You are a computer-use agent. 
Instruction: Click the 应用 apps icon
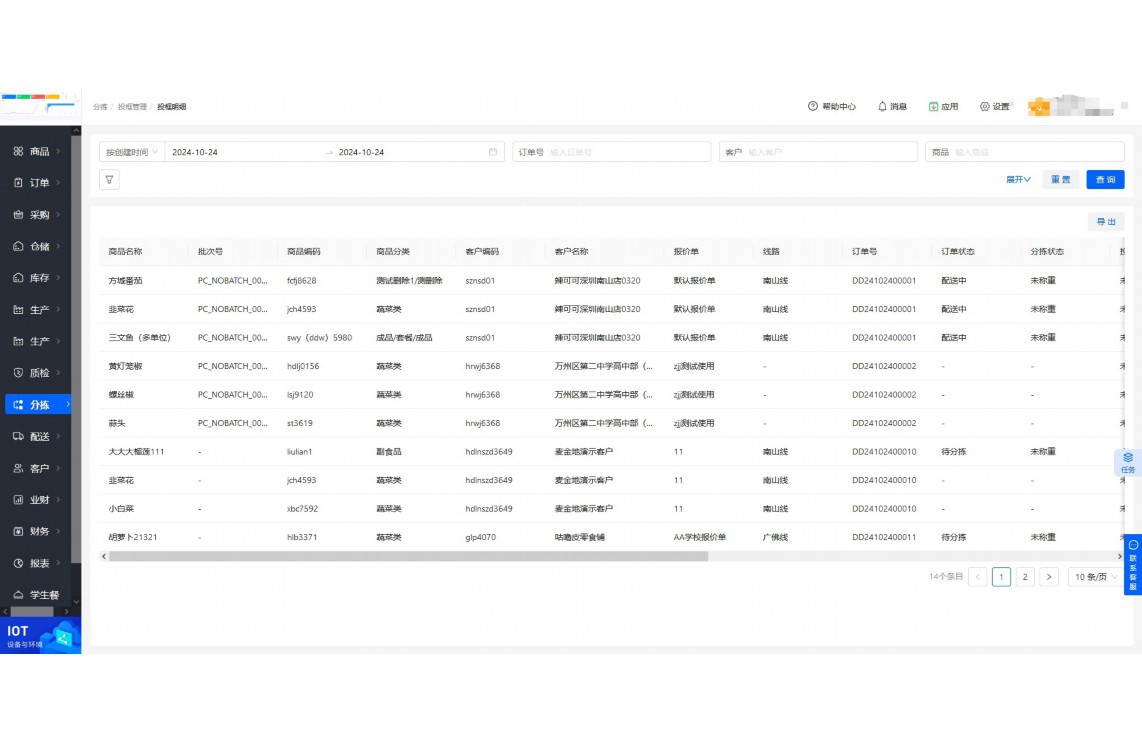(934, 106)
